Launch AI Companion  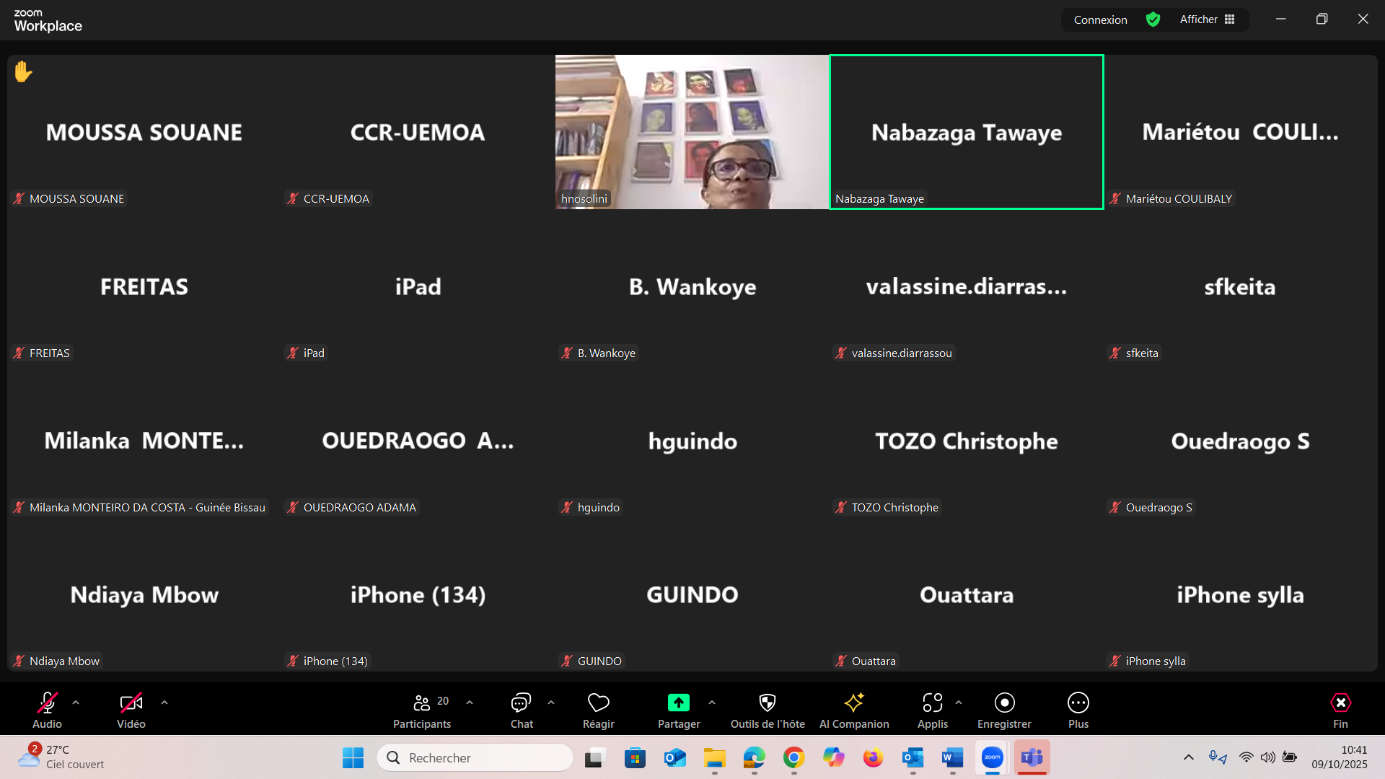click(853, 710)
